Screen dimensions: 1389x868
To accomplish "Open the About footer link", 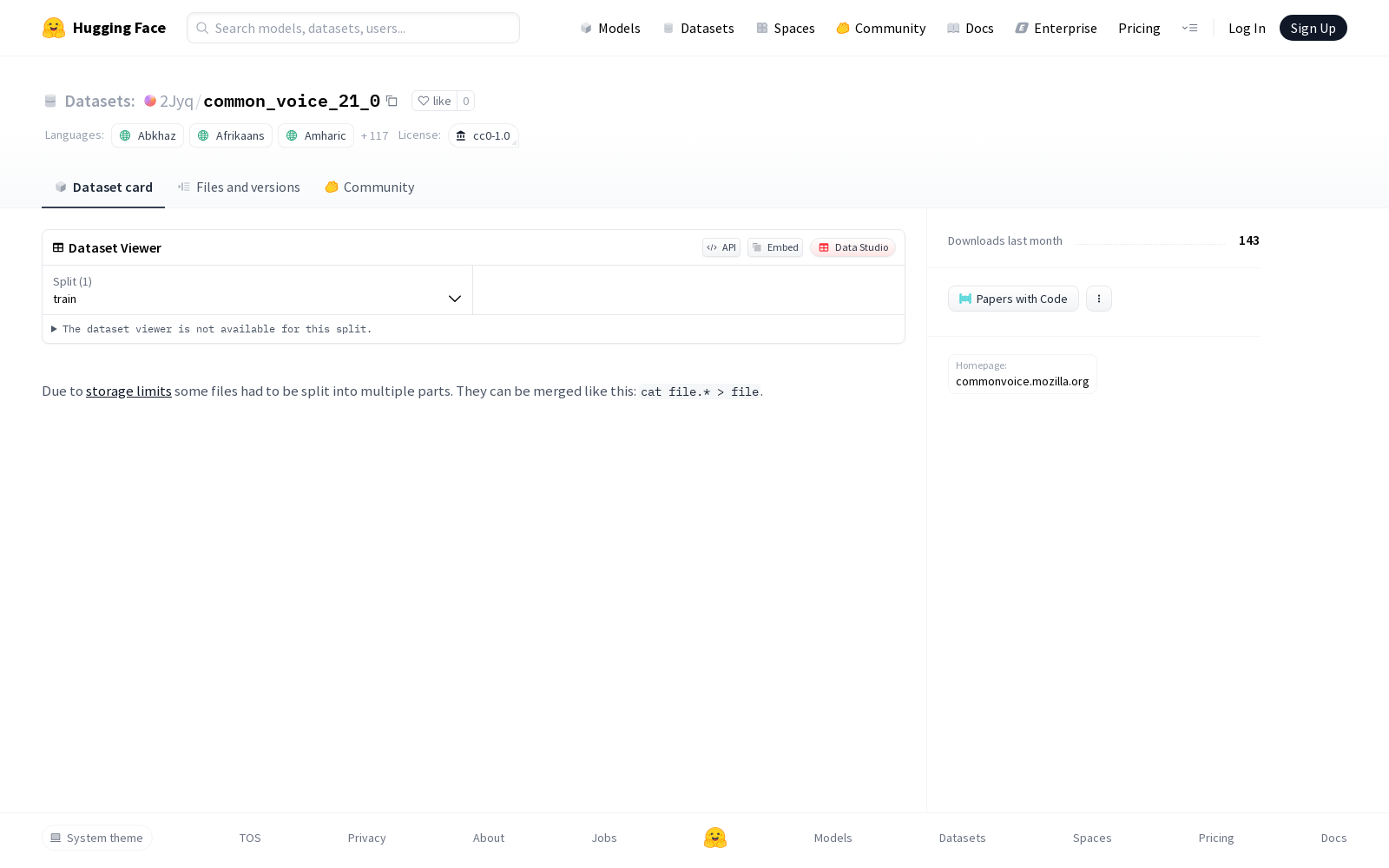I will (x=489, y=838).
